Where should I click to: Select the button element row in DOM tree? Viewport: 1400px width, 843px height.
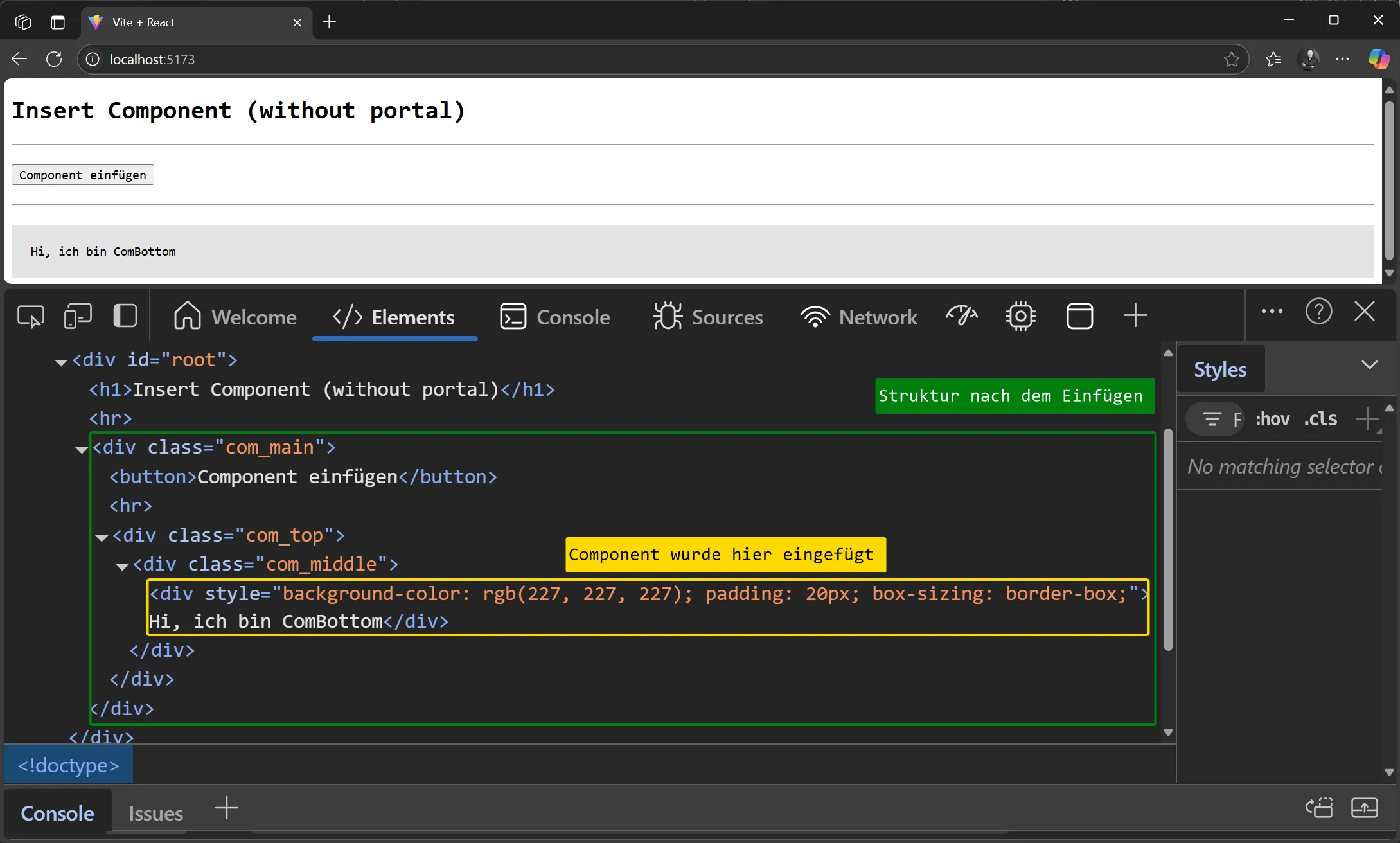(303, 477)
